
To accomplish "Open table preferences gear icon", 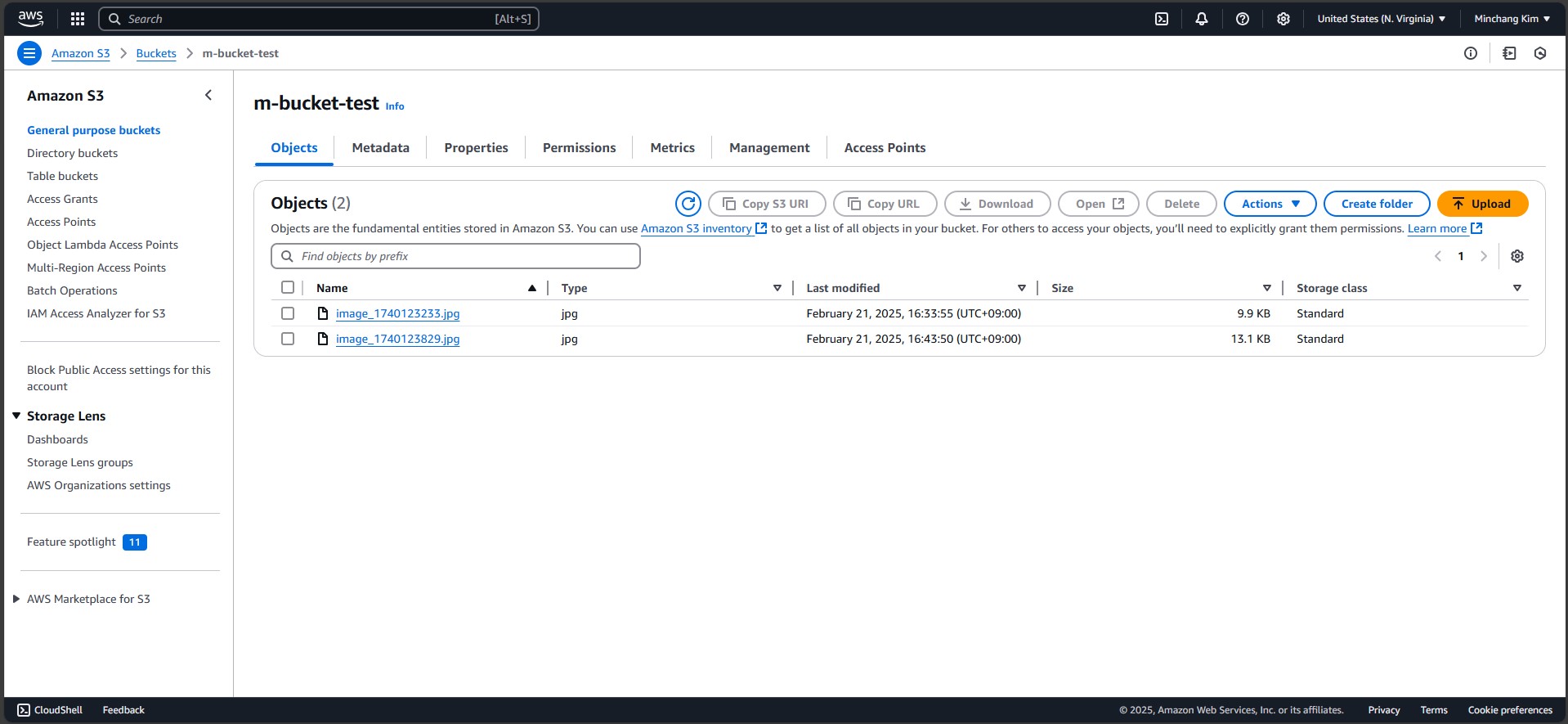I will [x=1517, y=256].
